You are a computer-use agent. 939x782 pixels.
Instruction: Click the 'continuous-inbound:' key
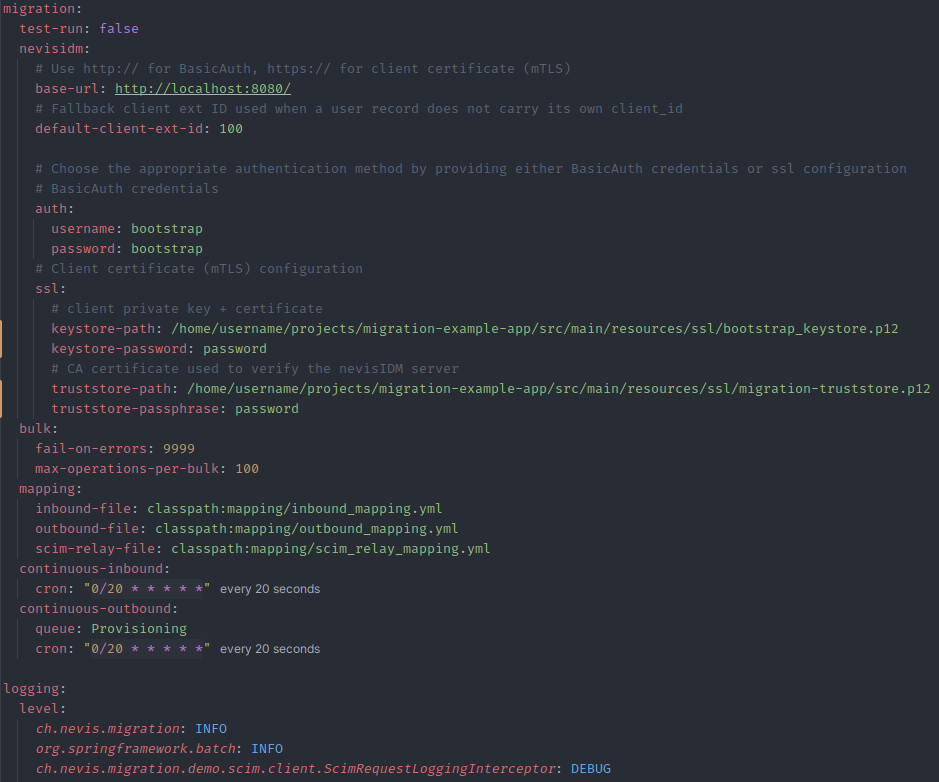[95, 568]
